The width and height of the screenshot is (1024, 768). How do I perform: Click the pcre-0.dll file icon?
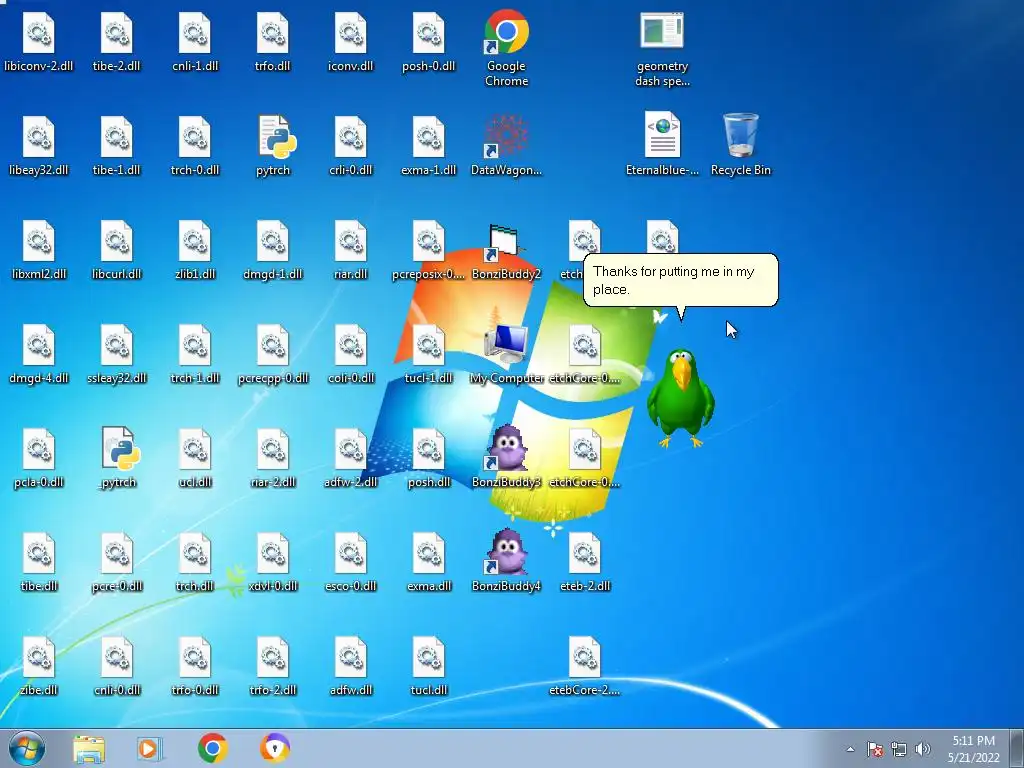117,562
